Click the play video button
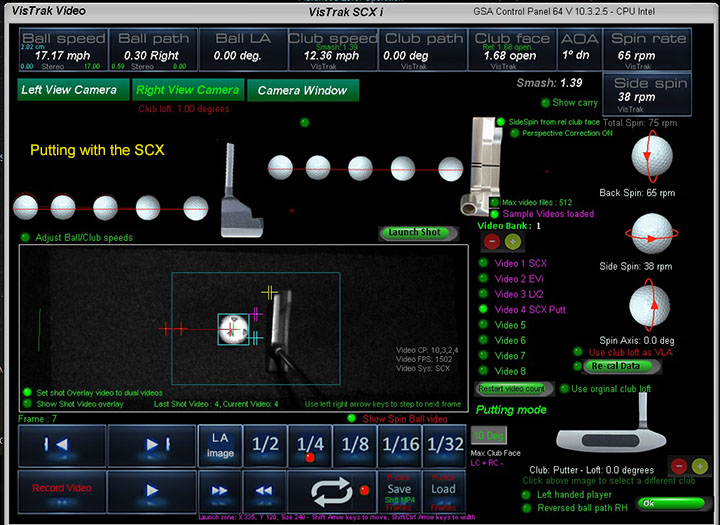Screen dimensions: 720x525 (152, 491)
